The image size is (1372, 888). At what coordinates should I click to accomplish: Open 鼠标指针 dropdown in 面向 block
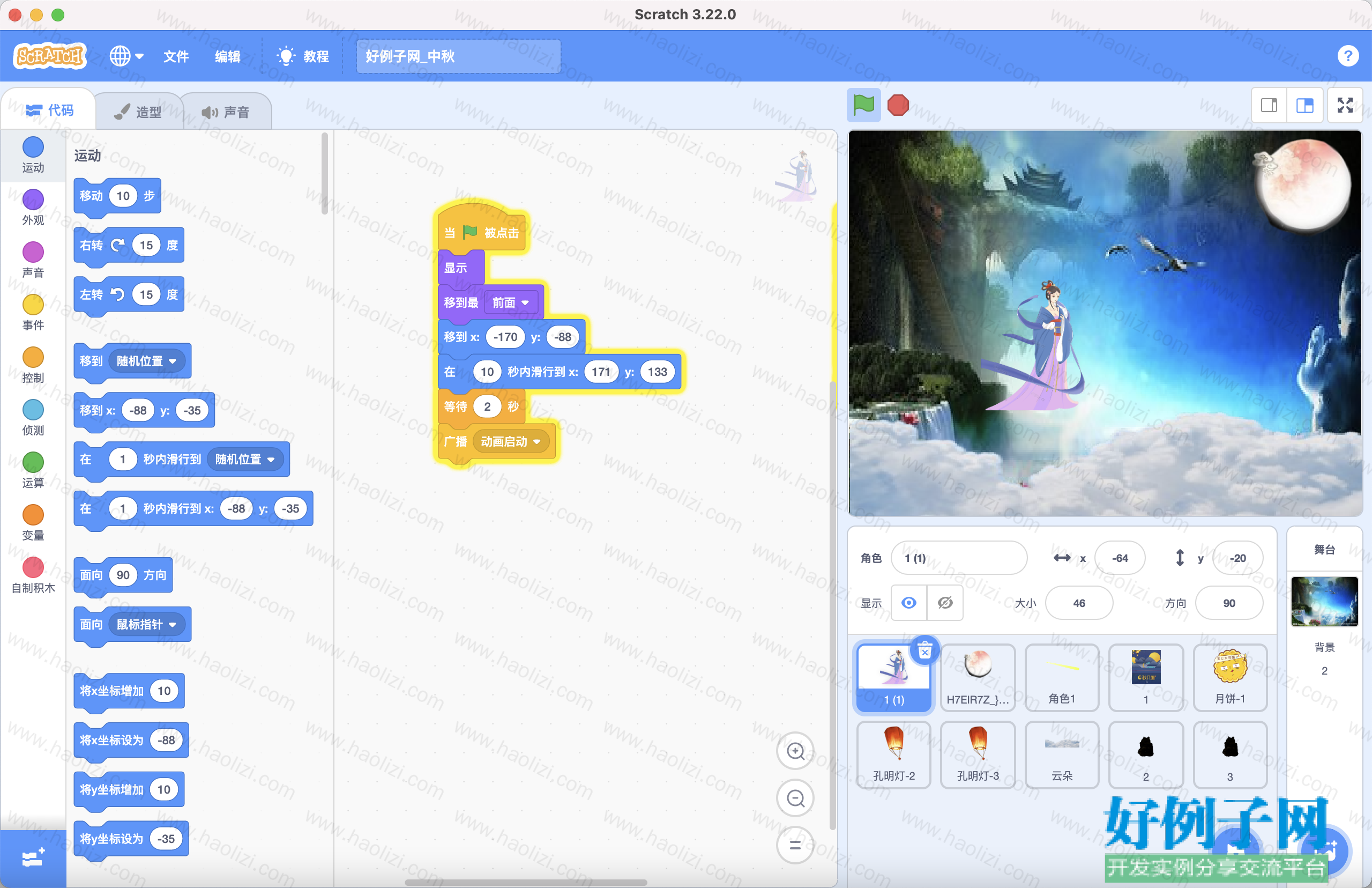point(146,624)
